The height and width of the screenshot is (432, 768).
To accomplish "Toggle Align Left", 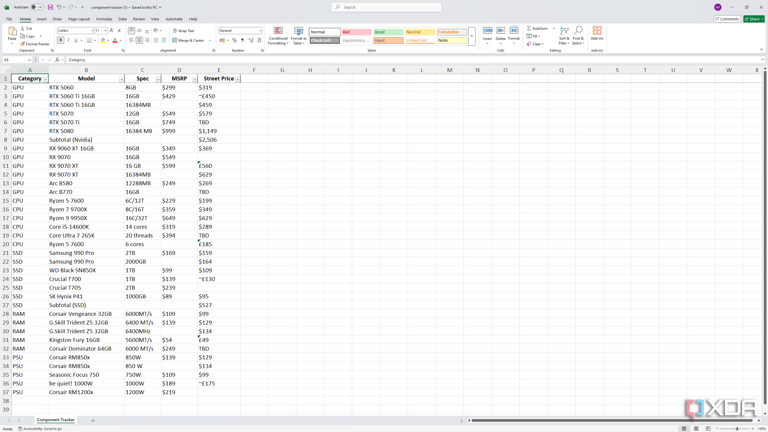I will click(x=131, y=40).
